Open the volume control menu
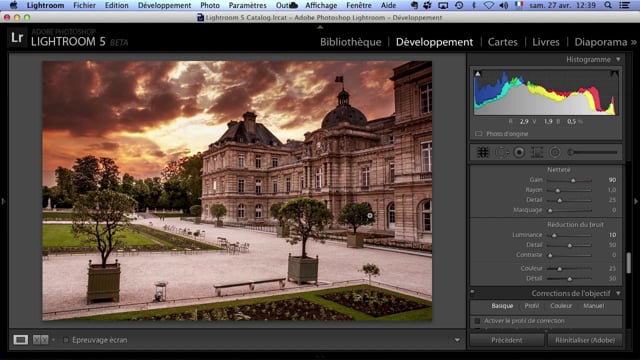 coord(504,5)
